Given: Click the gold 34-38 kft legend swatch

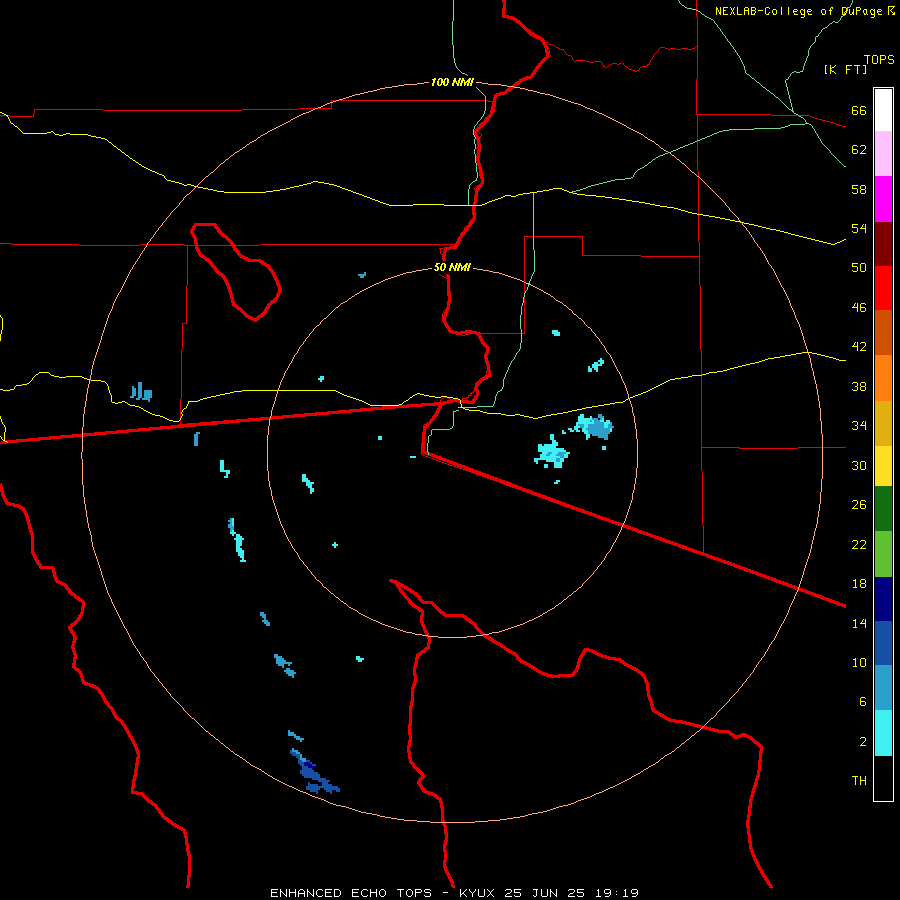Looking at the screenshot, I should (883, 423).
